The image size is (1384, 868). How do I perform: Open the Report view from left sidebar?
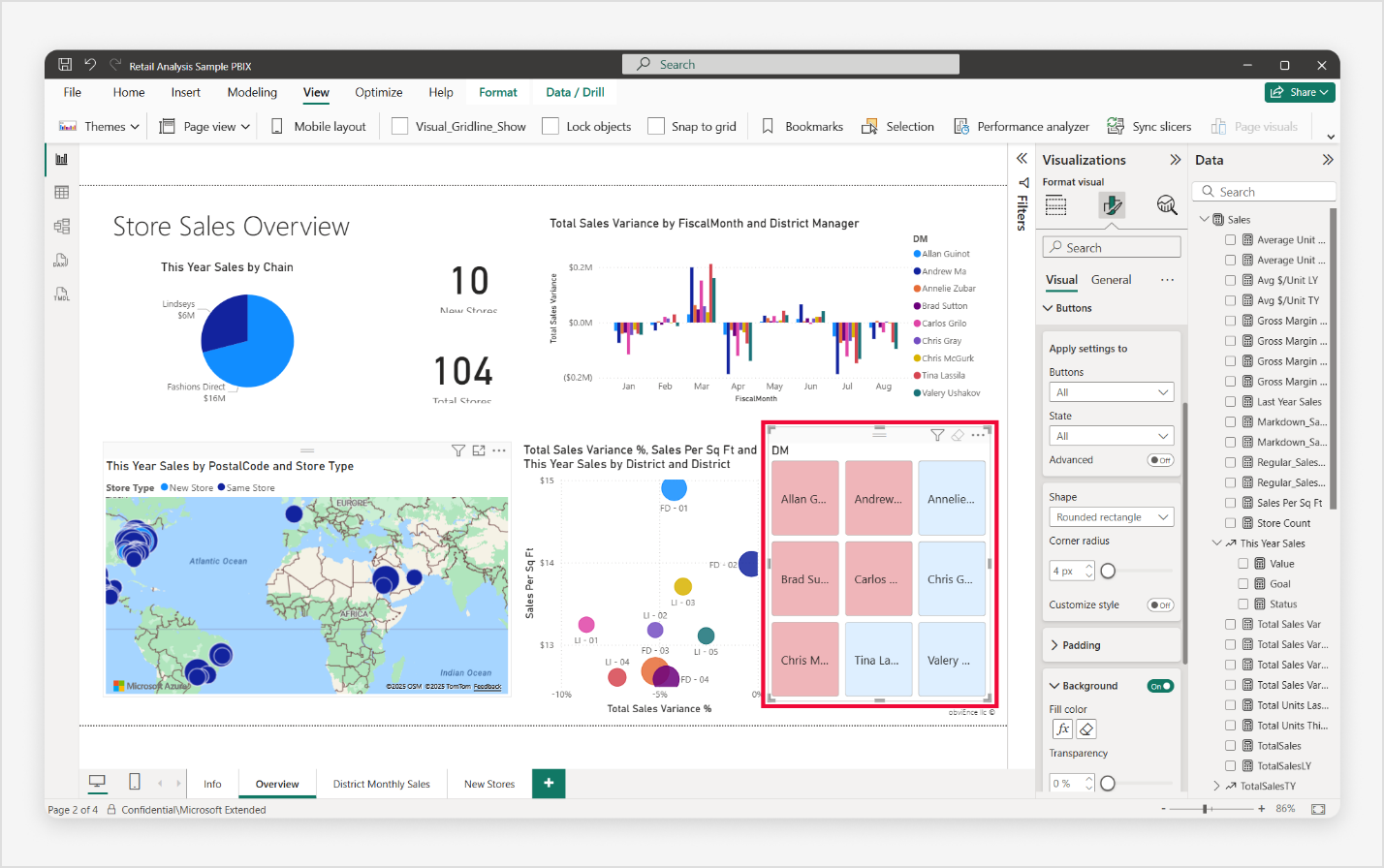pyautogui.click(x=62, y=159)
